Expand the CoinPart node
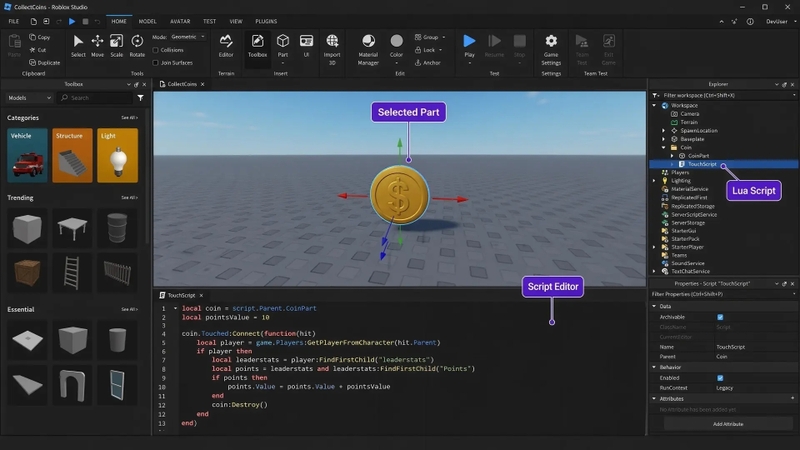 coord(671,156)
